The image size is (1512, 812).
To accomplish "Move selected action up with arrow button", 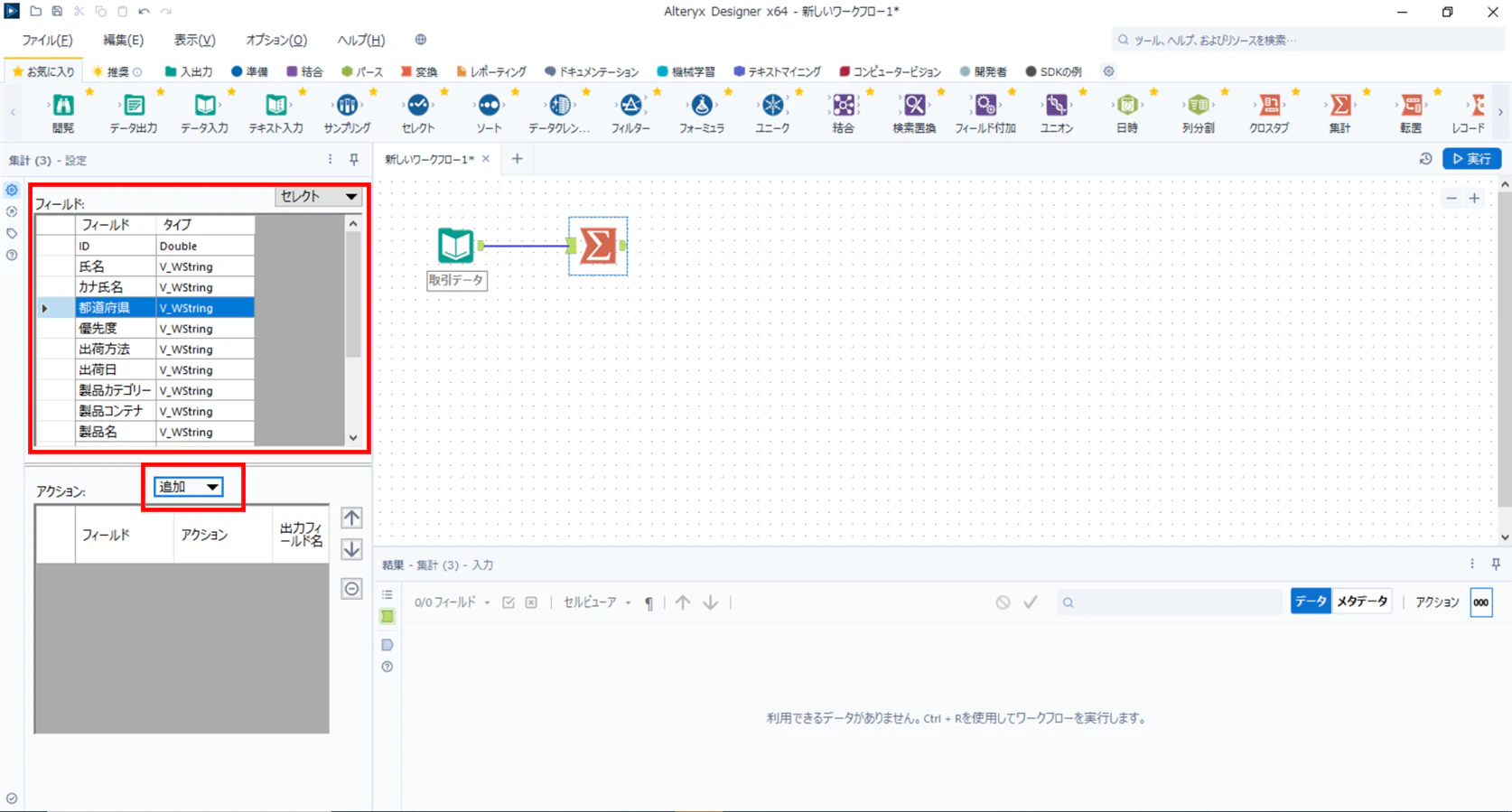I will pos(352,518).
